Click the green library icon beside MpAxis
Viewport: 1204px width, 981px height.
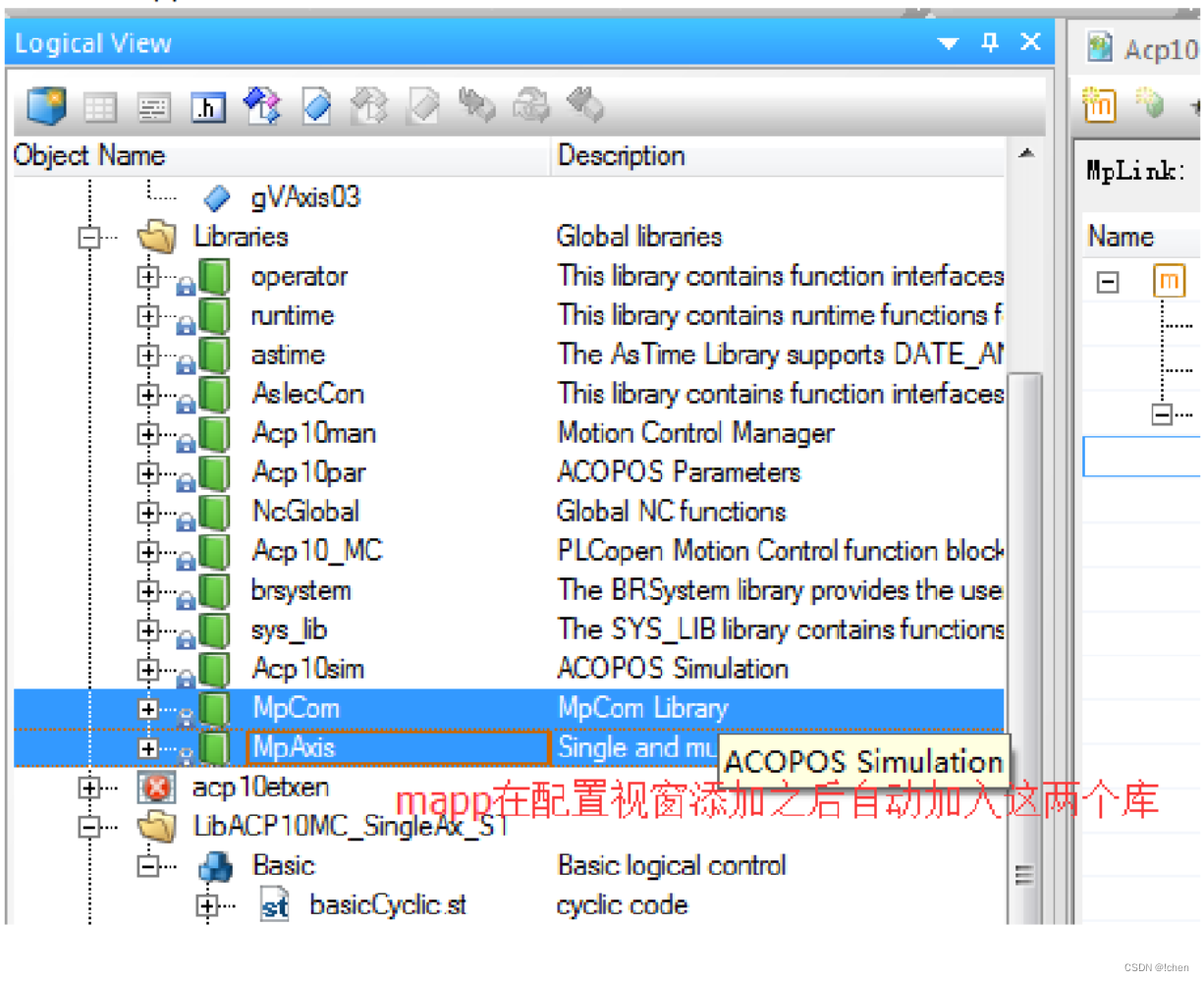click(x=214, y=748)
